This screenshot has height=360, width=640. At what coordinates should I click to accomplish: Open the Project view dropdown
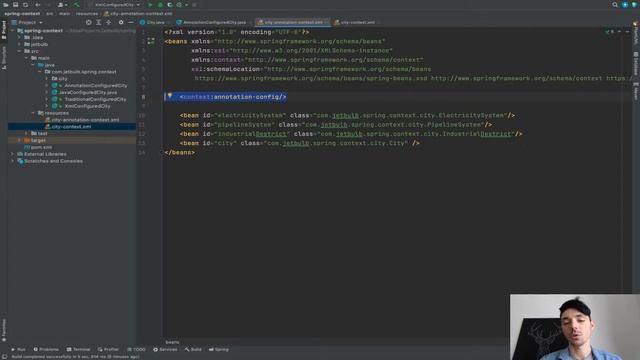pos(27,22)
